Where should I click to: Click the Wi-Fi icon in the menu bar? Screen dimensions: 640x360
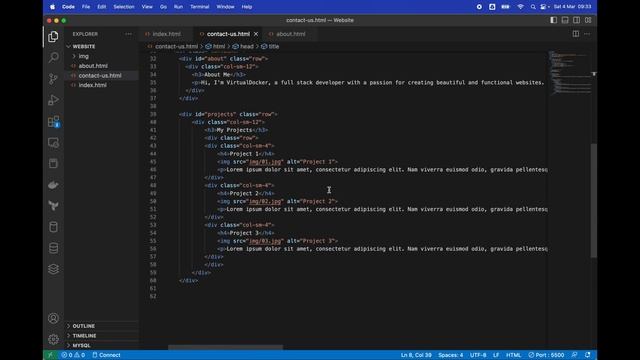pyautogui.click(x=520, y=7)
